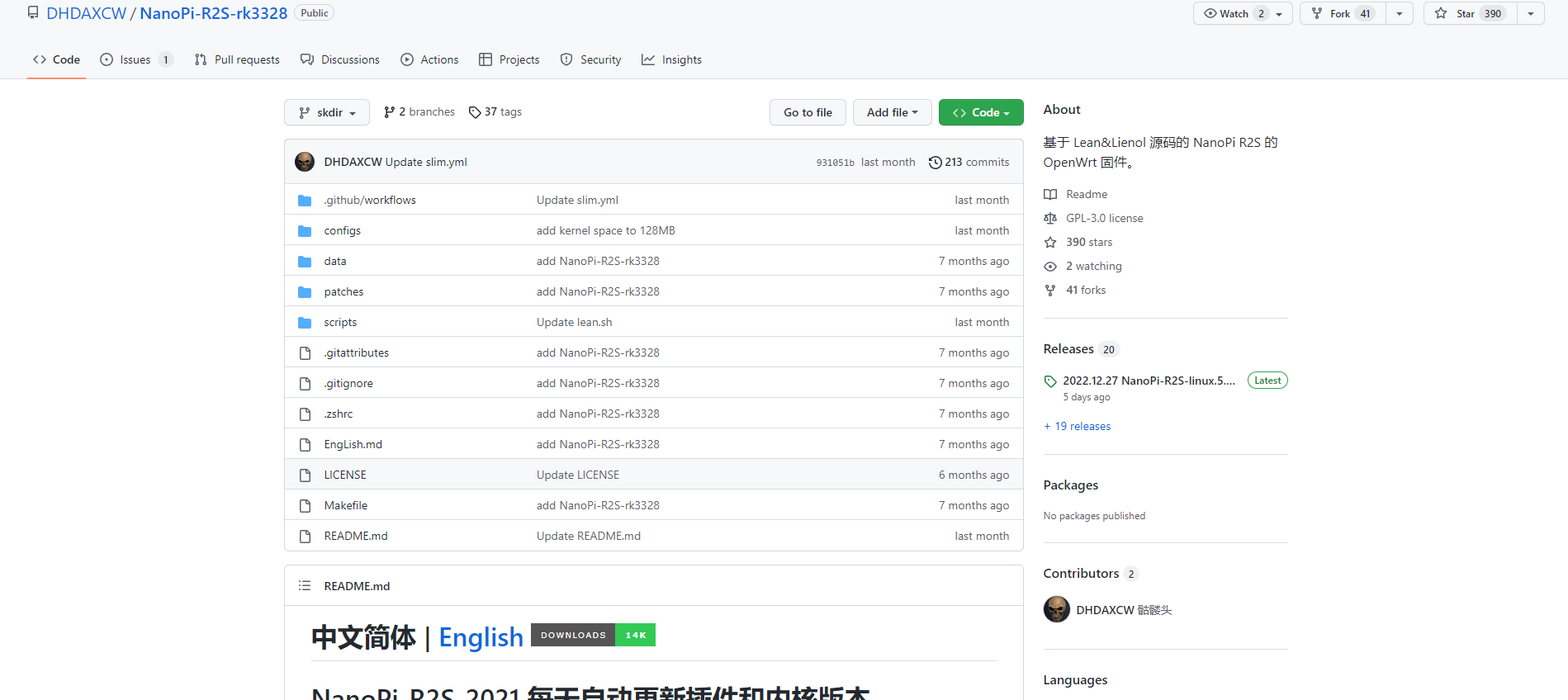Click the LICENSE file icon
This screenshot has width=1568, height=700.
305,475
